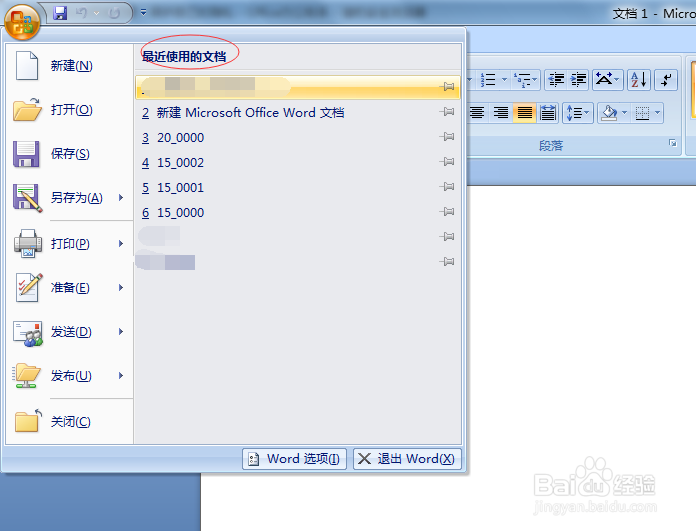Toggle the pin for 20_0000
The width and height of the screenshot is (696, 531).
click(x=447, y=137)
